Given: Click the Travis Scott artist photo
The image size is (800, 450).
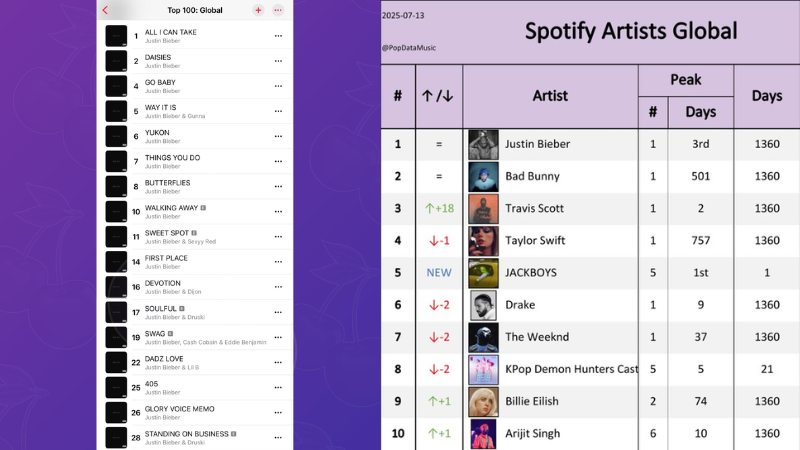Looking at the screenshot, I should (483, 209).
